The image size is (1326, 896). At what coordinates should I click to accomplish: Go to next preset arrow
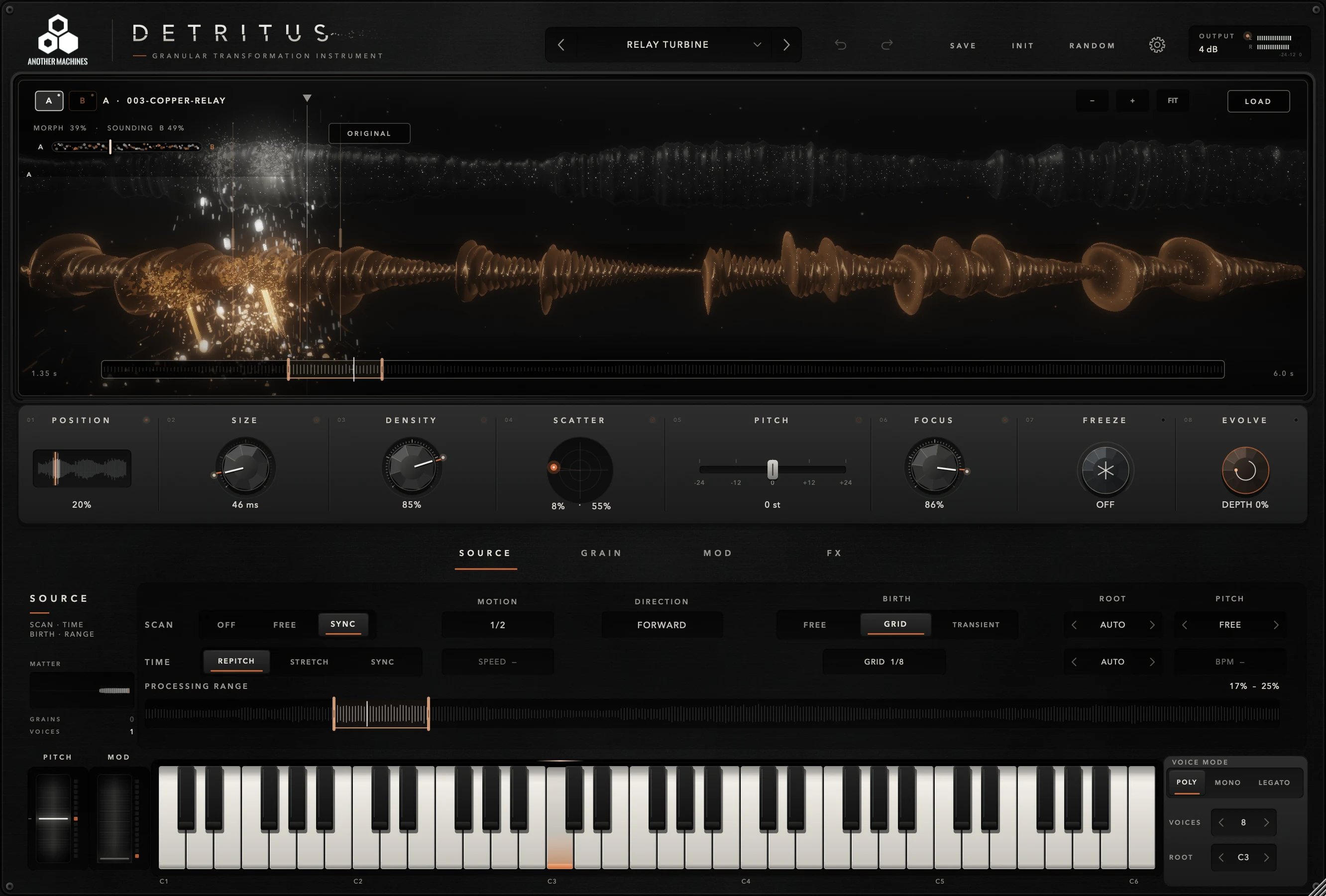[x=786, y=44]
